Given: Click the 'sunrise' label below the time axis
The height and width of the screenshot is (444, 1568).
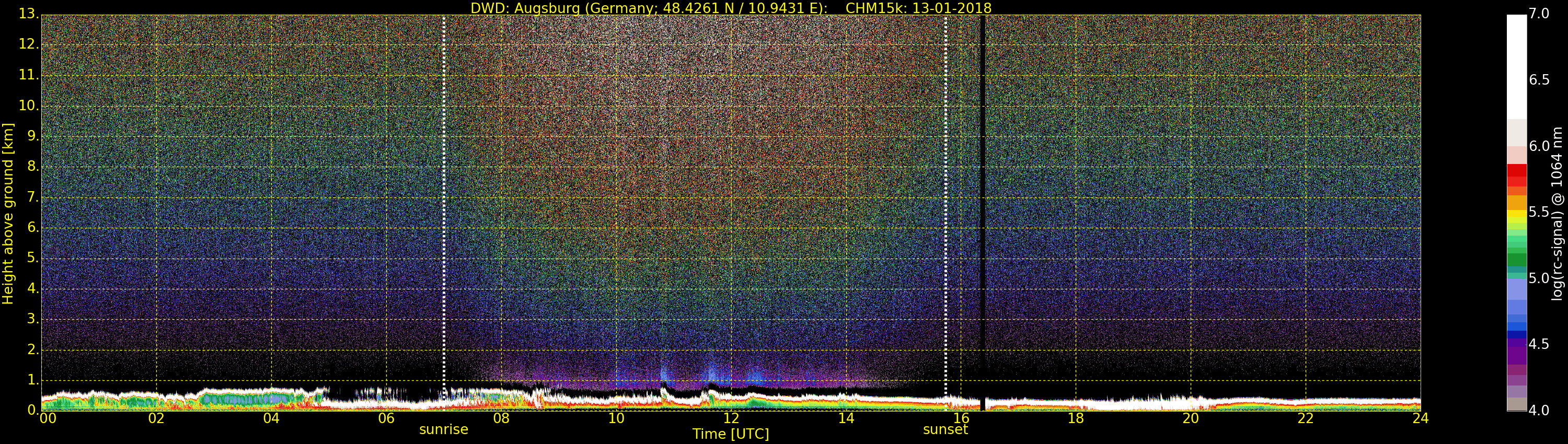Looking at the screenshot, I should (444, 429).
